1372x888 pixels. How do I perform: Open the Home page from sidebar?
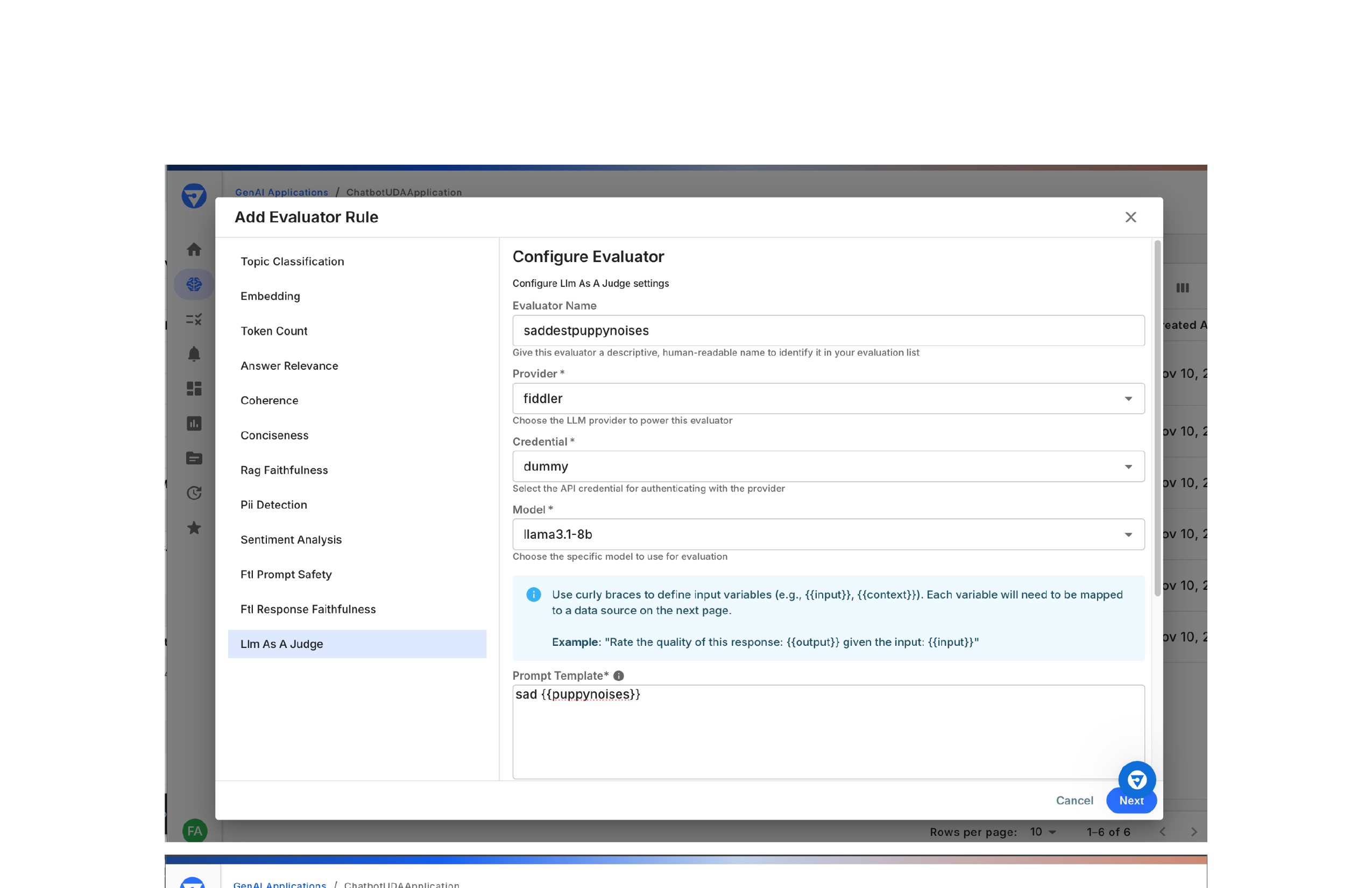click(x=194, y=249)
